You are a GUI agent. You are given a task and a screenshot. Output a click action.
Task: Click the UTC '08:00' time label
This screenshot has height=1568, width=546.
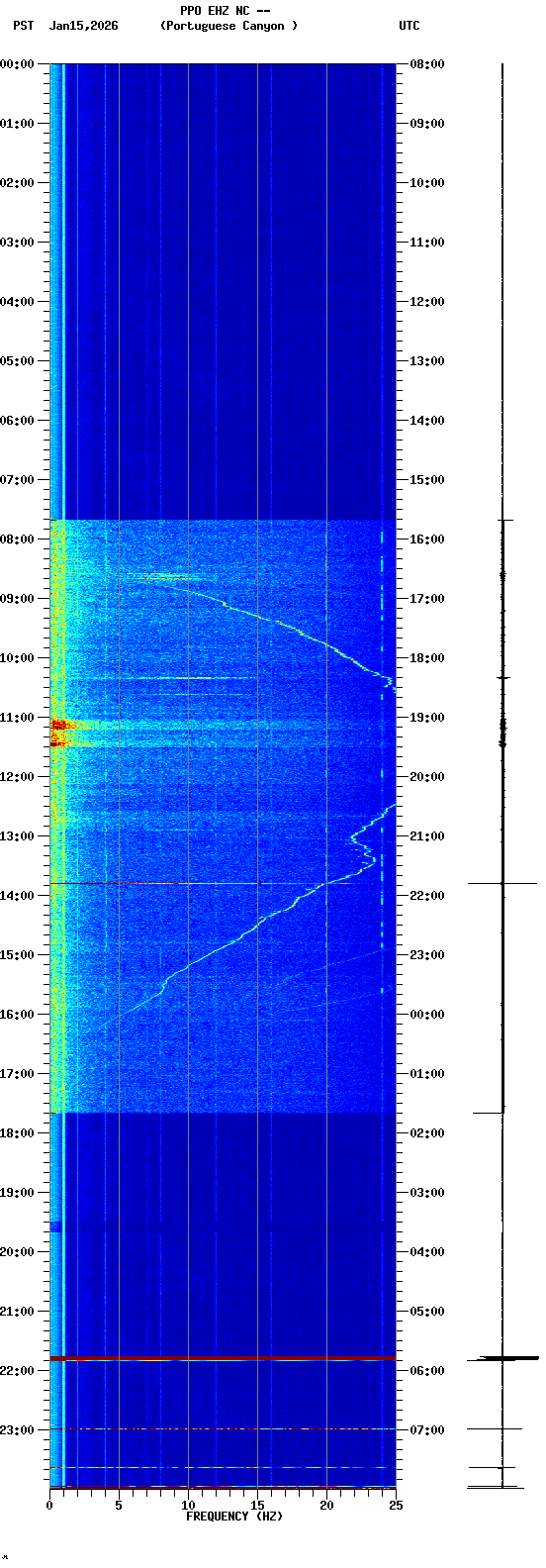click(x=427, y=64)
